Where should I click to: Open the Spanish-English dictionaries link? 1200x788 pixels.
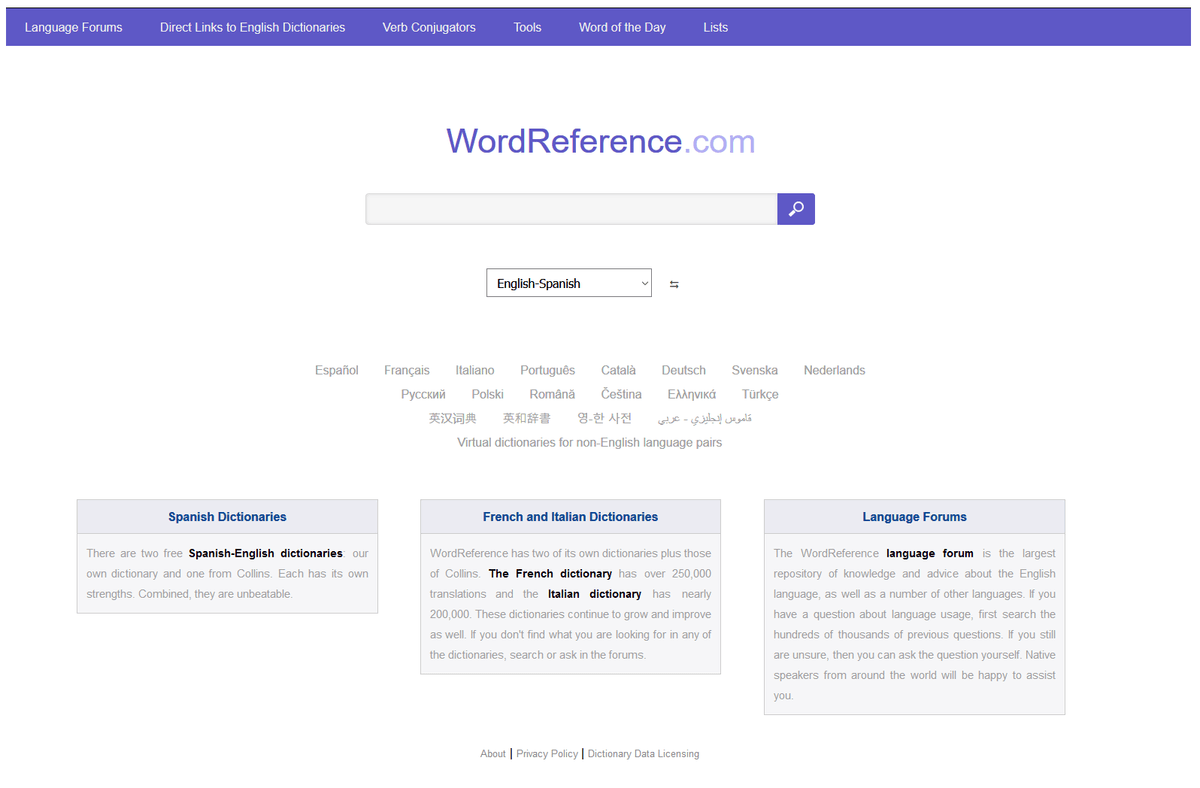265,553
